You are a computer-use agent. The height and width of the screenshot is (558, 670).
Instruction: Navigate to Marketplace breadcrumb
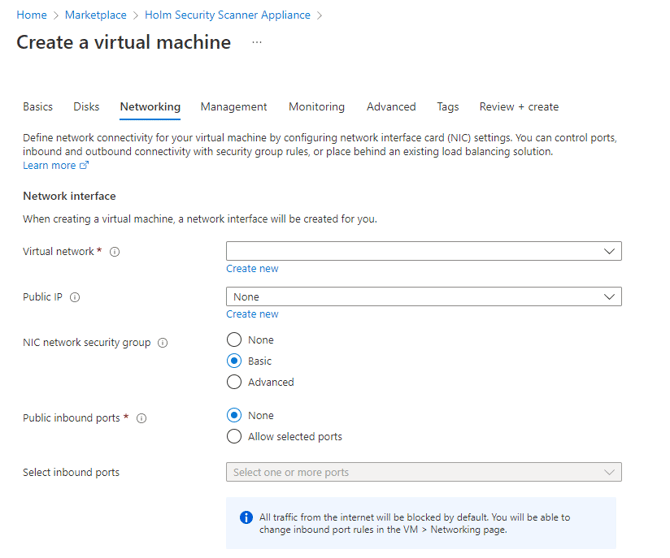(95, 15)
